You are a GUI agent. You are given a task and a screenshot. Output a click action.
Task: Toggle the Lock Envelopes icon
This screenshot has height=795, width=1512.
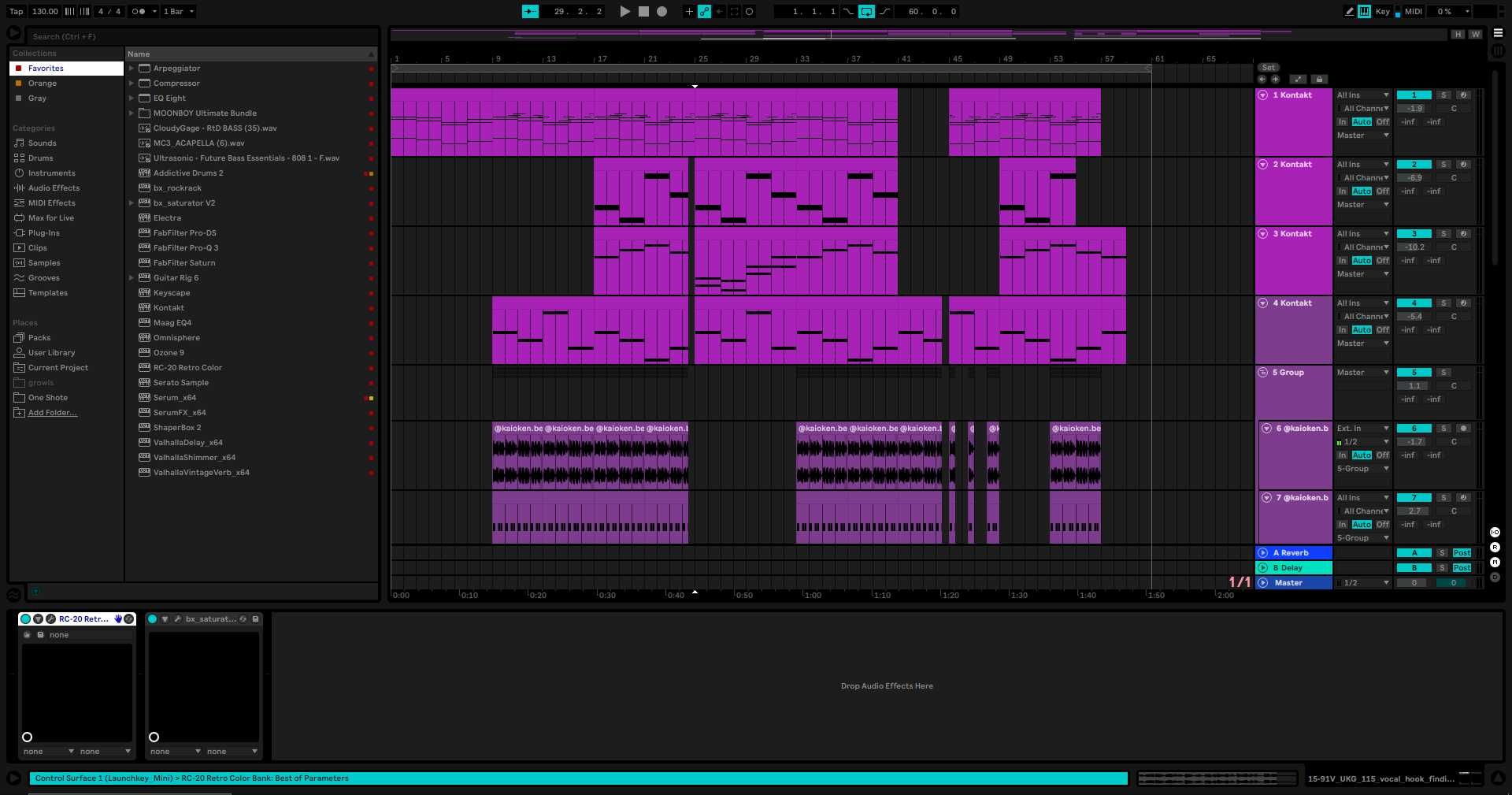tap(1320, 79)
